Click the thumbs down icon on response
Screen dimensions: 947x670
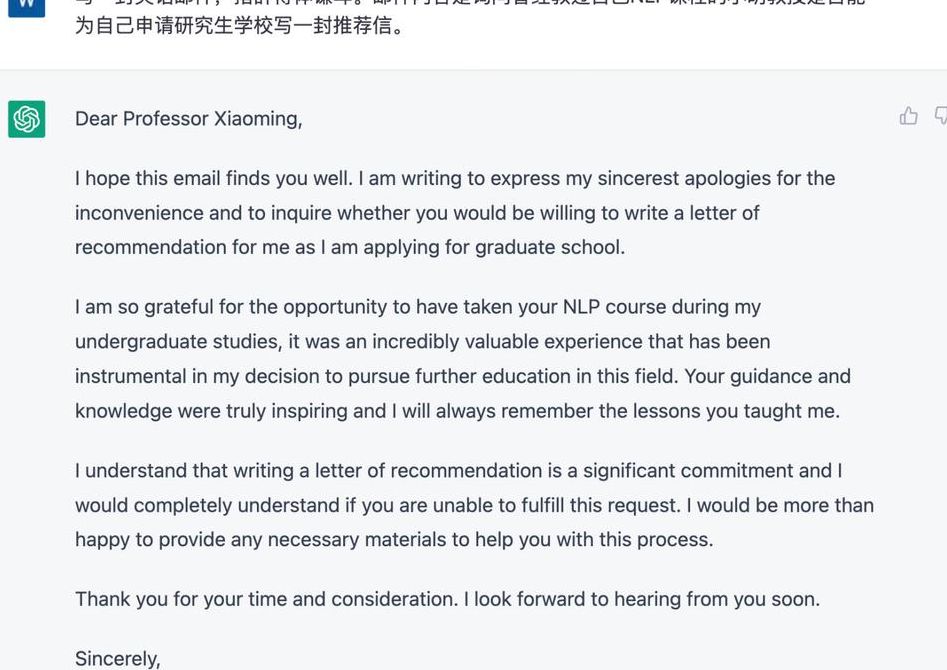(940, 115)
